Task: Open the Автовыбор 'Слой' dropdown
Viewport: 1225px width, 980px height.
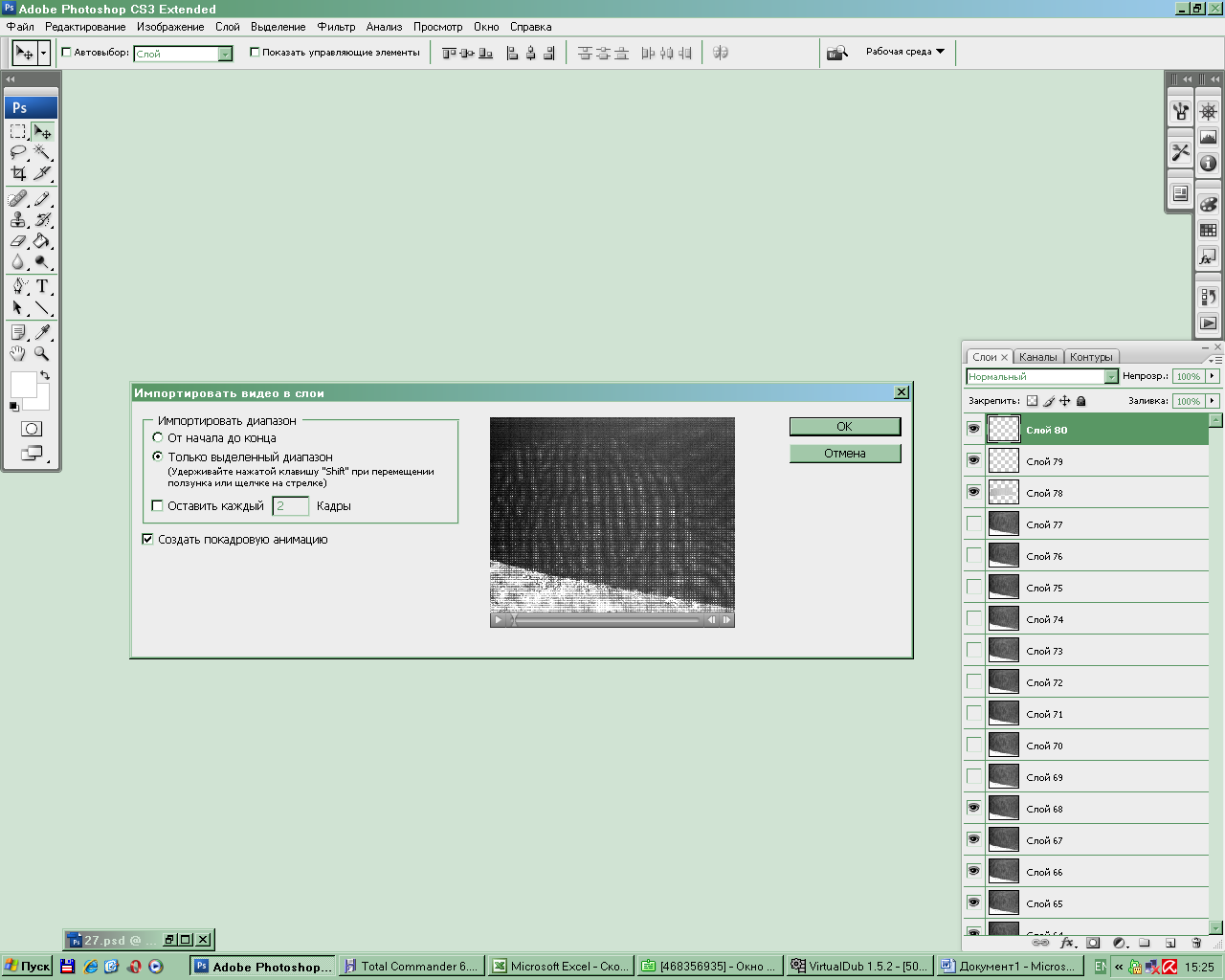Action: coord(225,54)
